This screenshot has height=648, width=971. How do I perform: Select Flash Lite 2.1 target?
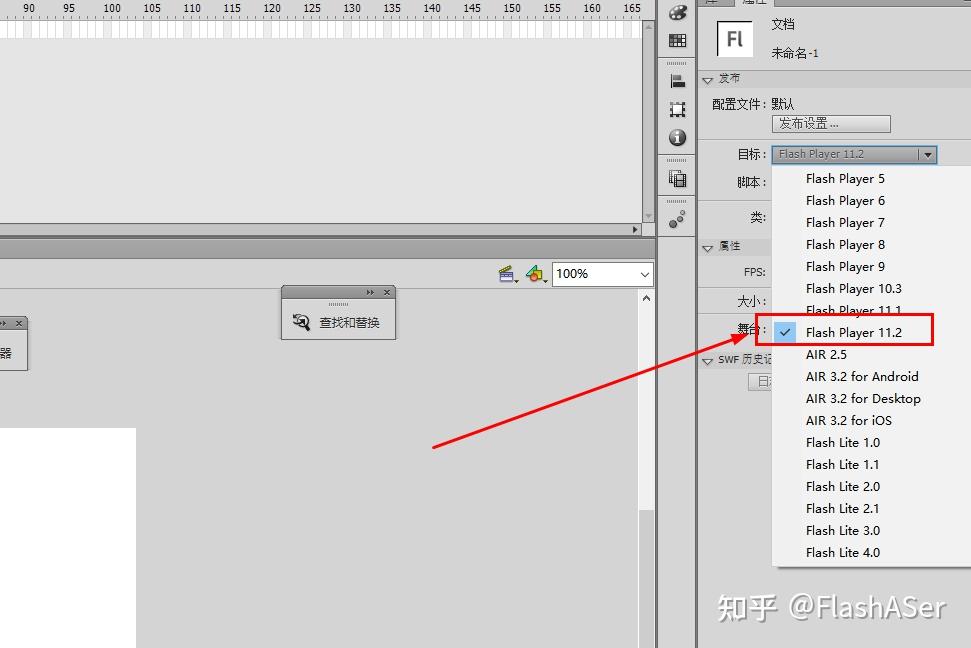843,509
